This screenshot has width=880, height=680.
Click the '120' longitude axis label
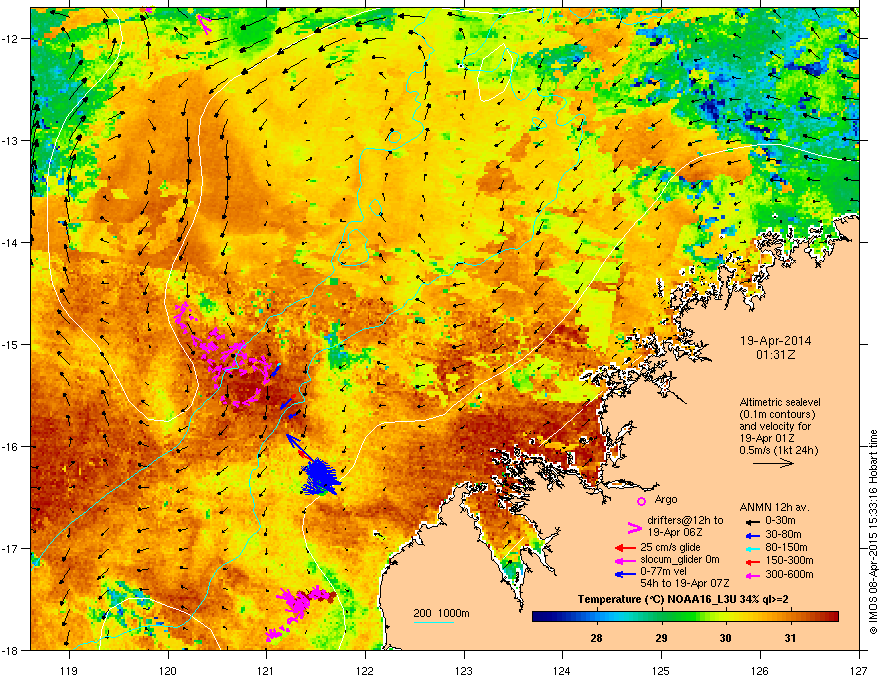tap(168, 670)
